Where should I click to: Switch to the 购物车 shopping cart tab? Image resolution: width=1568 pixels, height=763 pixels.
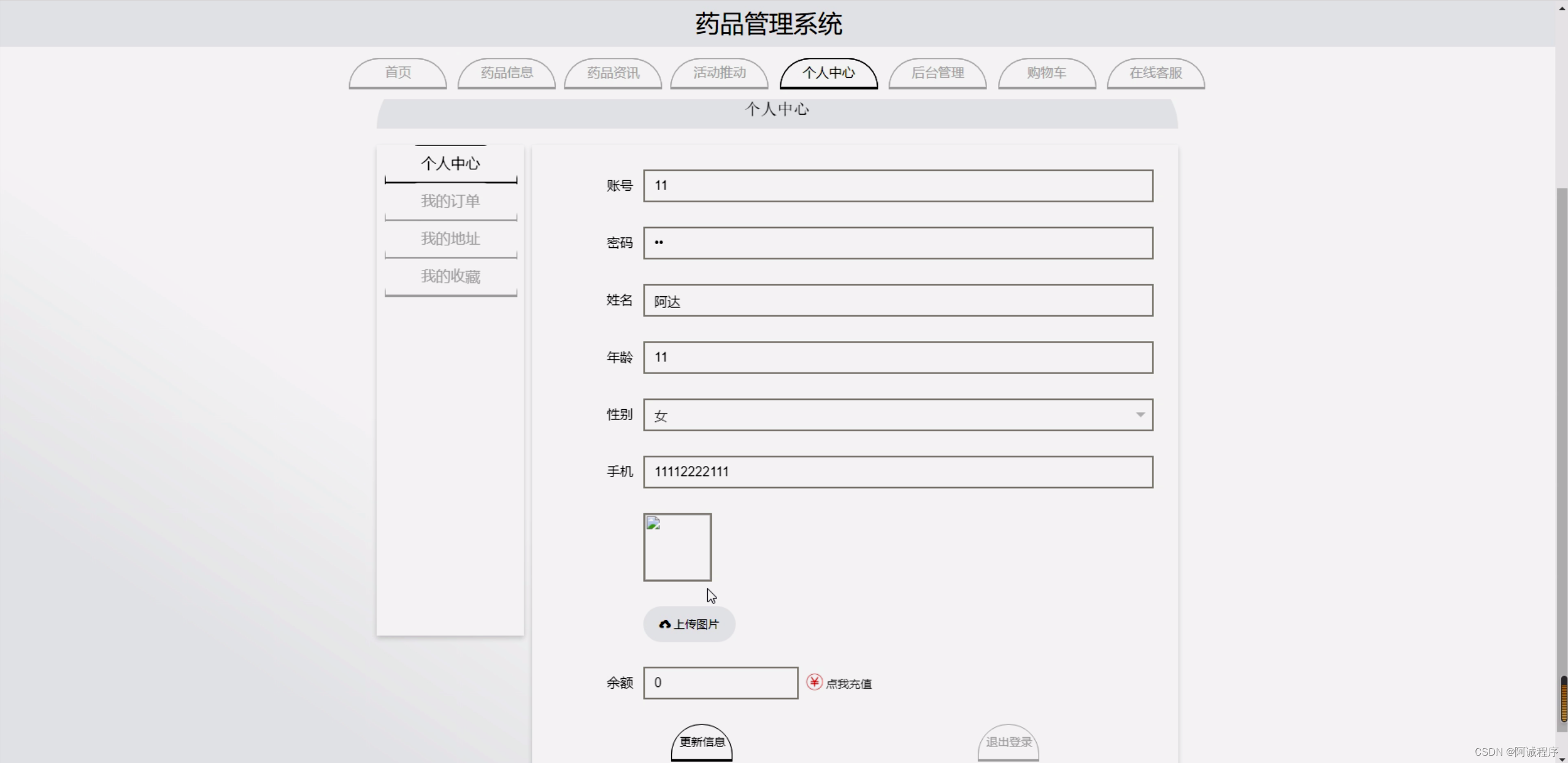tap(1047, 73)
